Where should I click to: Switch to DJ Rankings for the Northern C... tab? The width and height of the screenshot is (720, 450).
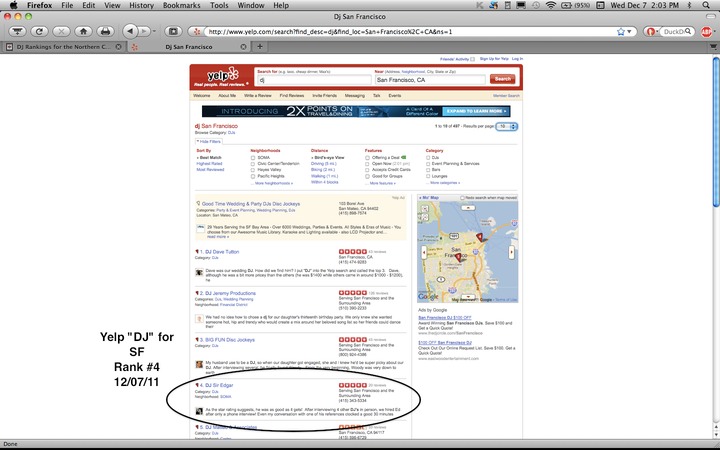[x=63, y=47]
